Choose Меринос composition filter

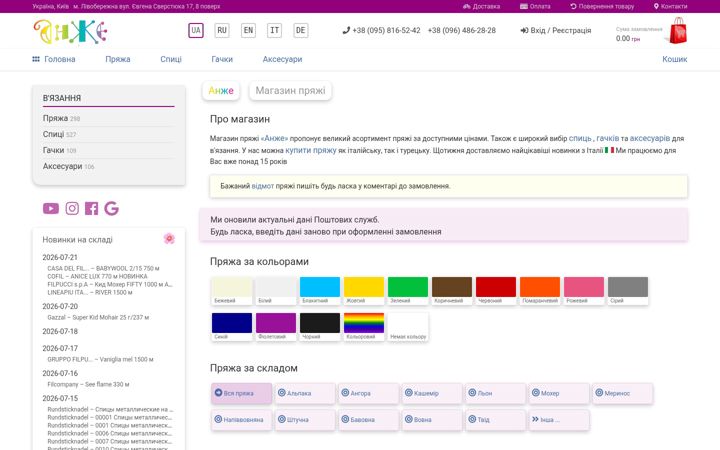point(622,394)
